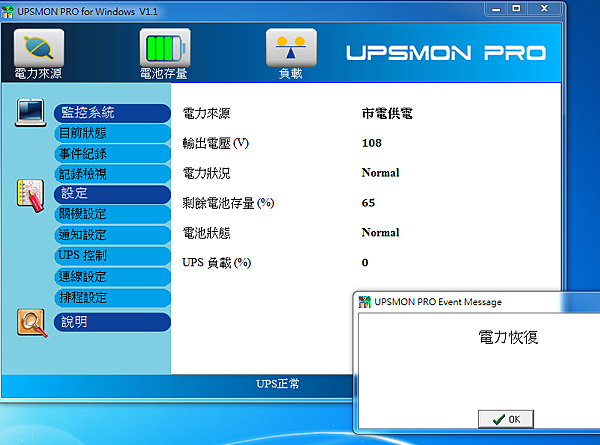Click the magnifying glass icon beside 說明
This screenshot has height=445, width=600.
point(32,323)
